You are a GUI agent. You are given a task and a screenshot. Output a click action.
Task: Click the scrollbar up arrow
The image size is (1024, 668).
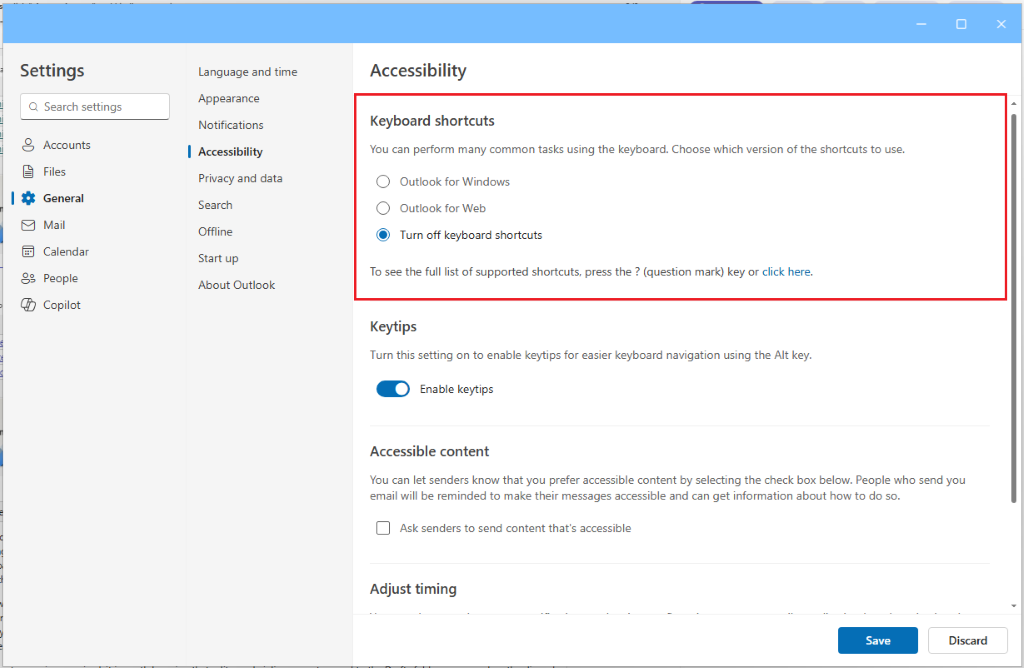coord(1014,104)
